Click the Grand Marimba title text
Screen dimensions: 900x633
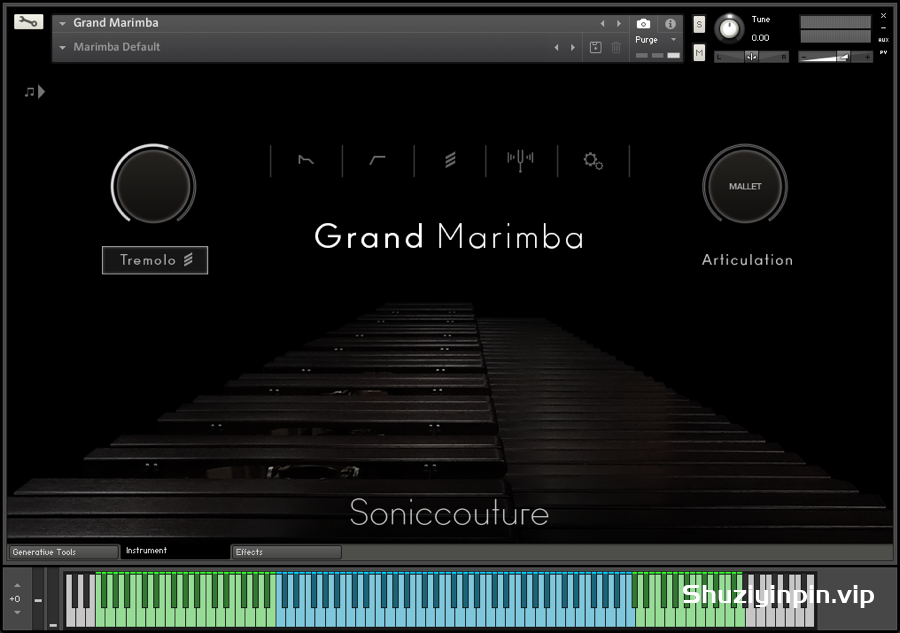pyautogui.click(x=449, y=236)
